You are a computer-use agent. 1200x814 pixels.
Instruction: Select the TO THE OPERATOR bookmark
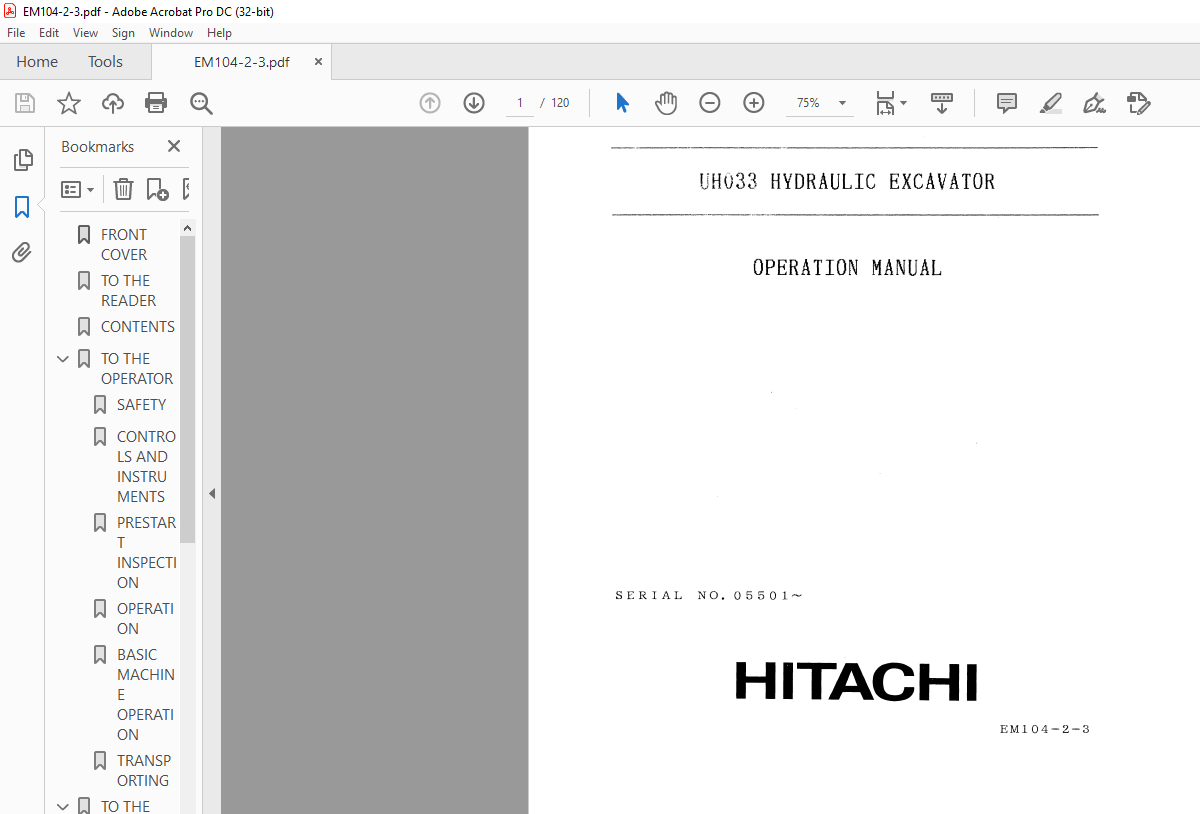[137, 368]
